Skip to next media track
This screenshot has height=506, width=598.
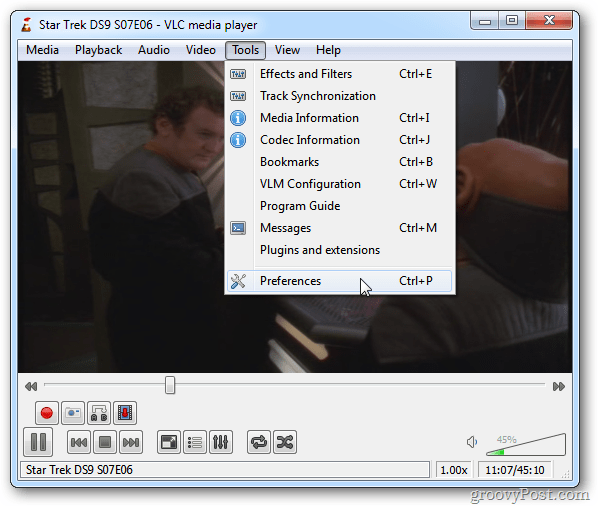pyautogui.click(x=131, y=442)
